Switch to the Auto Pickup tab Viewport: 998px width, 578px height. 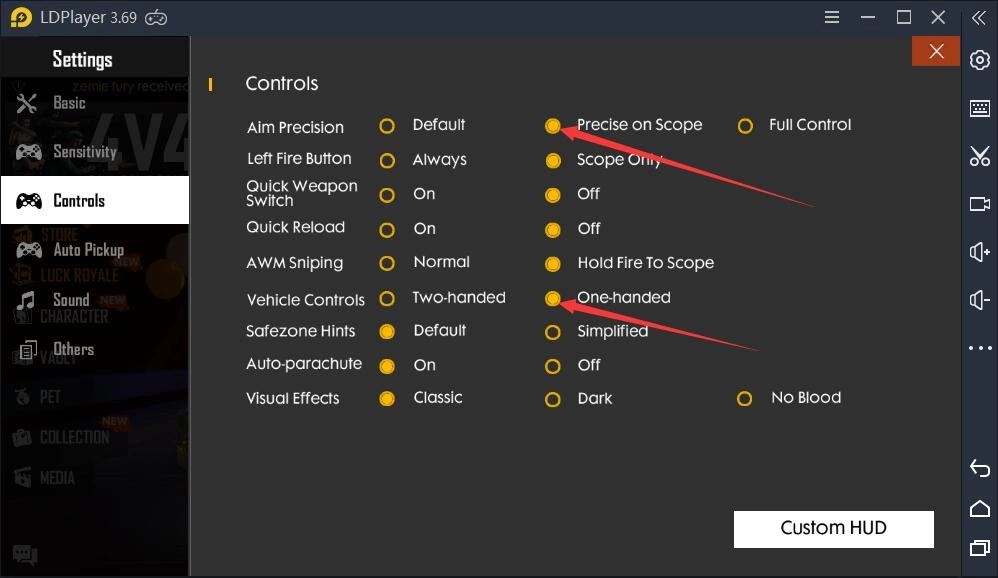88,250
